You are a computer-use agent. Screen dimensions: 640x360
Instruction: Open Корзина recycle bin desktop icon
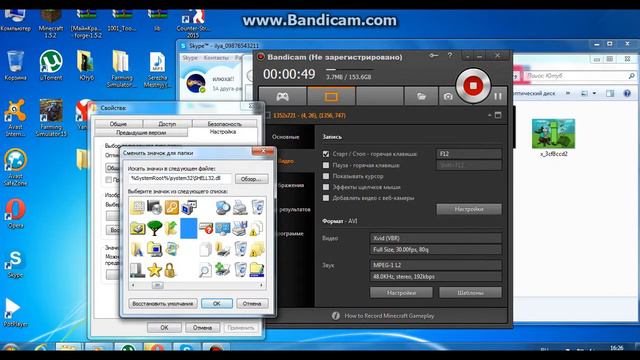[16, 65]
